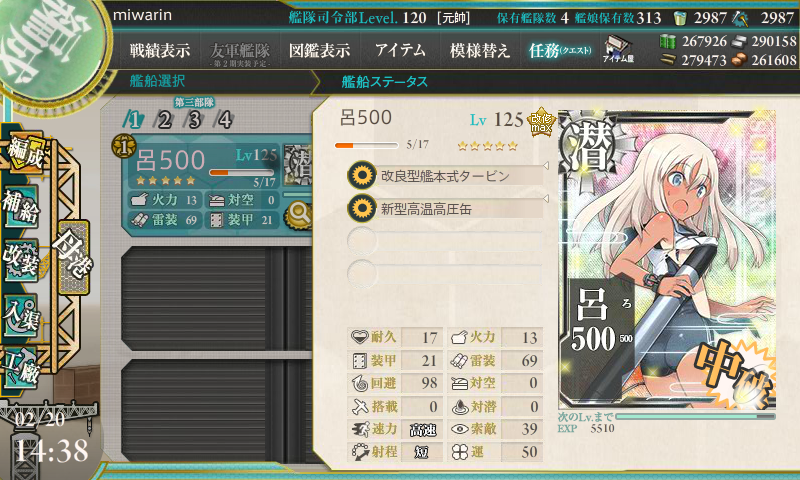The height and width of the screenshot is (480, 800).
Task: Open the 入渠 docking side icon
Action: (x=21, y=315)
